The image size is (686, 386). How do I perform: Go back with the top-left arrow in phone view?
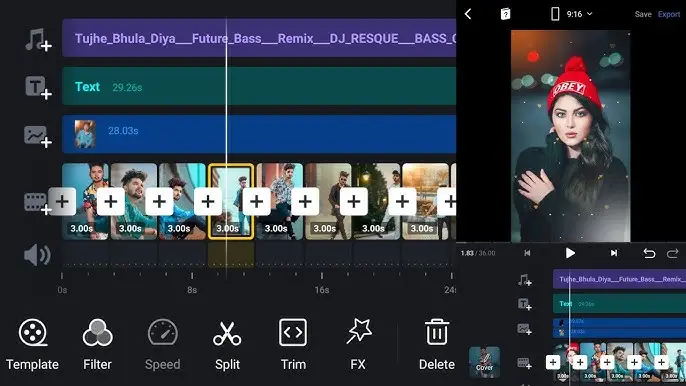click(468, 14)
